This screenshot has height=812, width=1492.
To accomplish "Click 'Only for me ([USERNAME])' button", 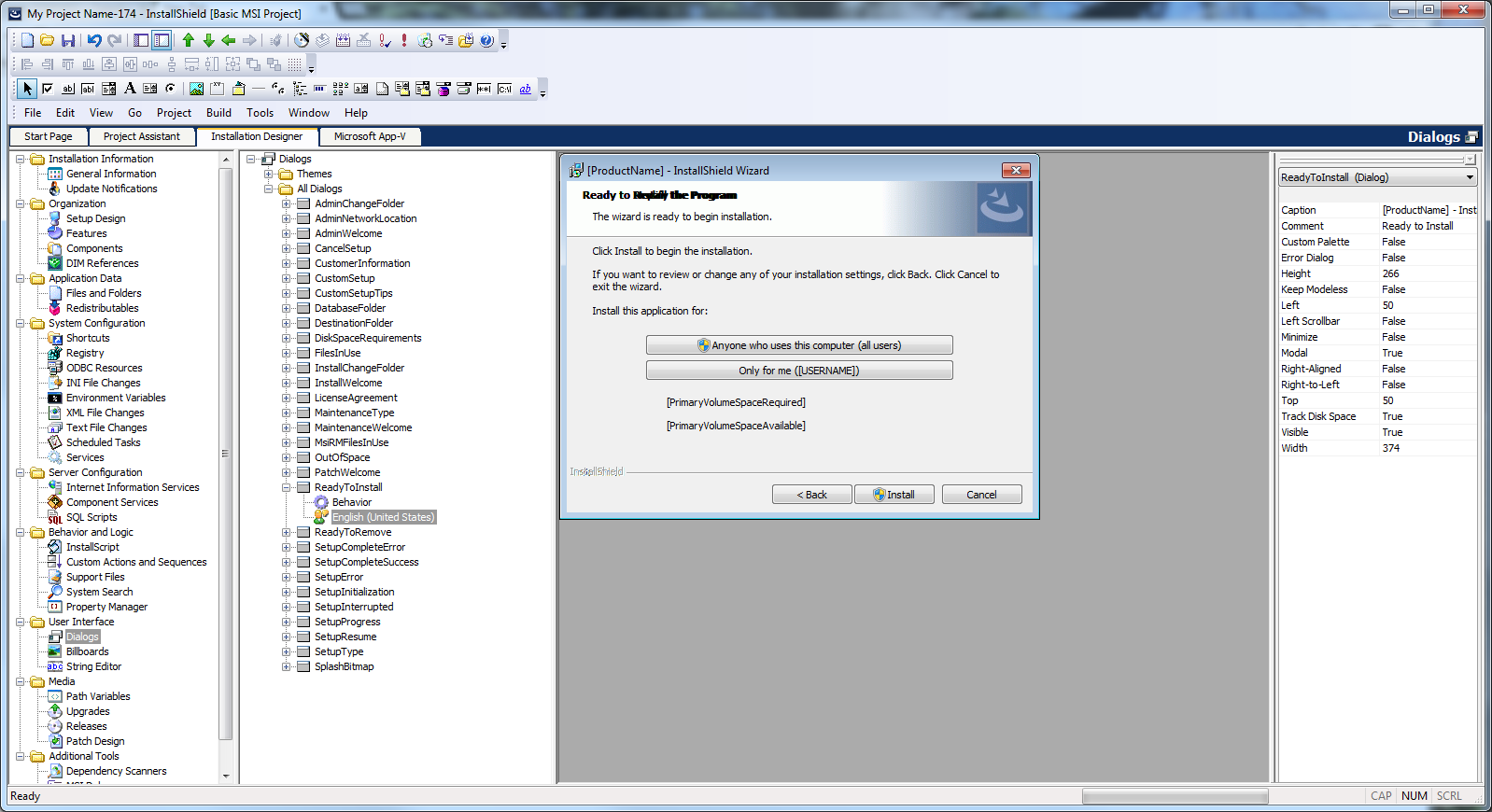I will click(799, 371).
